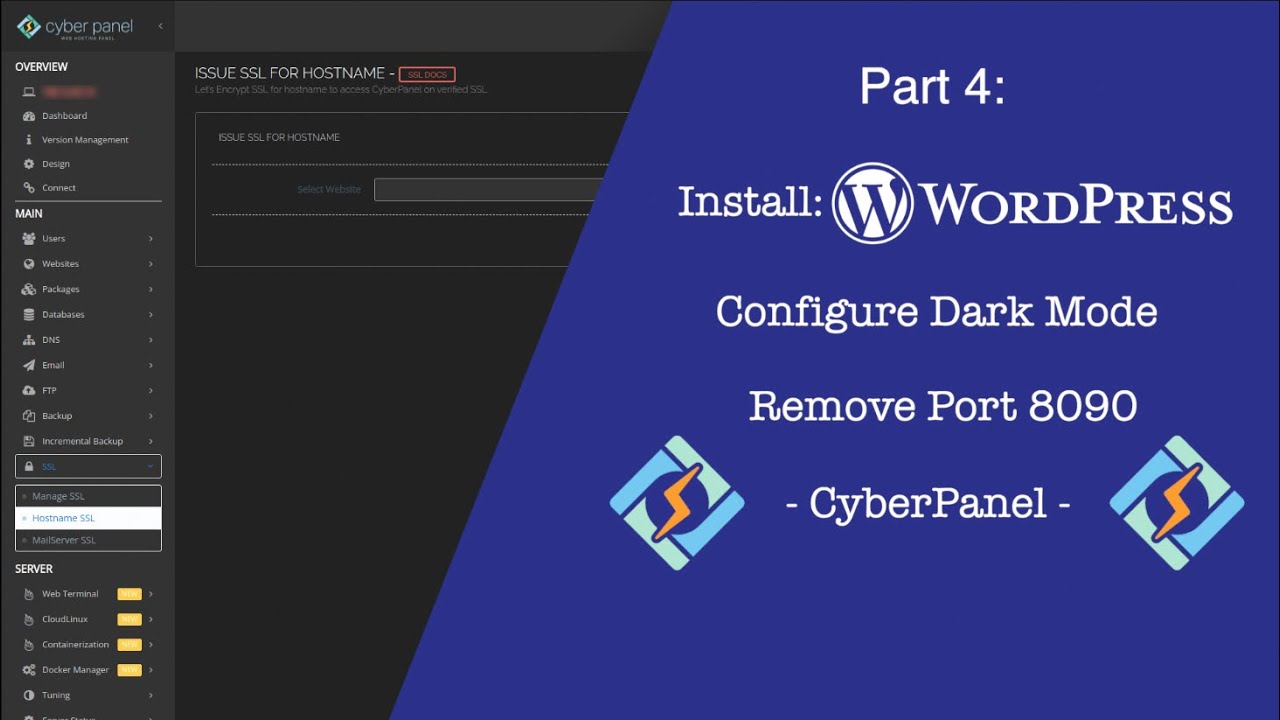Click the Packages cubes icon
Image resolution: width=1280 pixels, height=720 pixels.
[x=29, y=289]
